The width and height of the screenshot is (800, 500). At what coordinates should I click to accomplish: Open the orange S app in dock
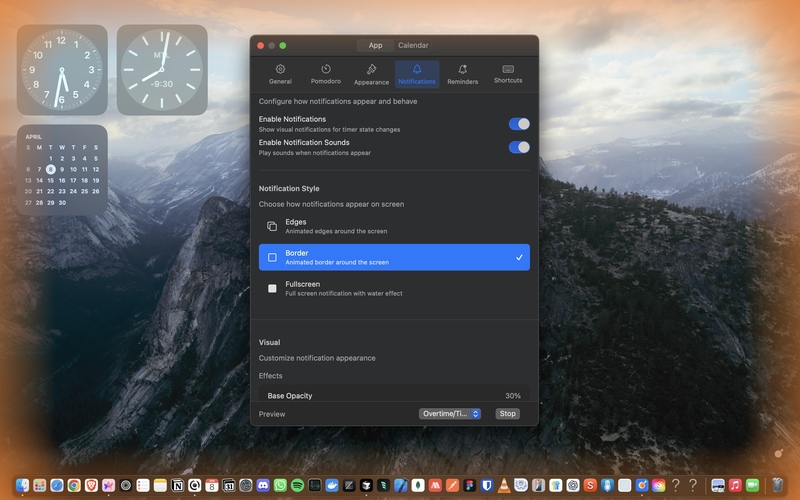pos(590,485)
